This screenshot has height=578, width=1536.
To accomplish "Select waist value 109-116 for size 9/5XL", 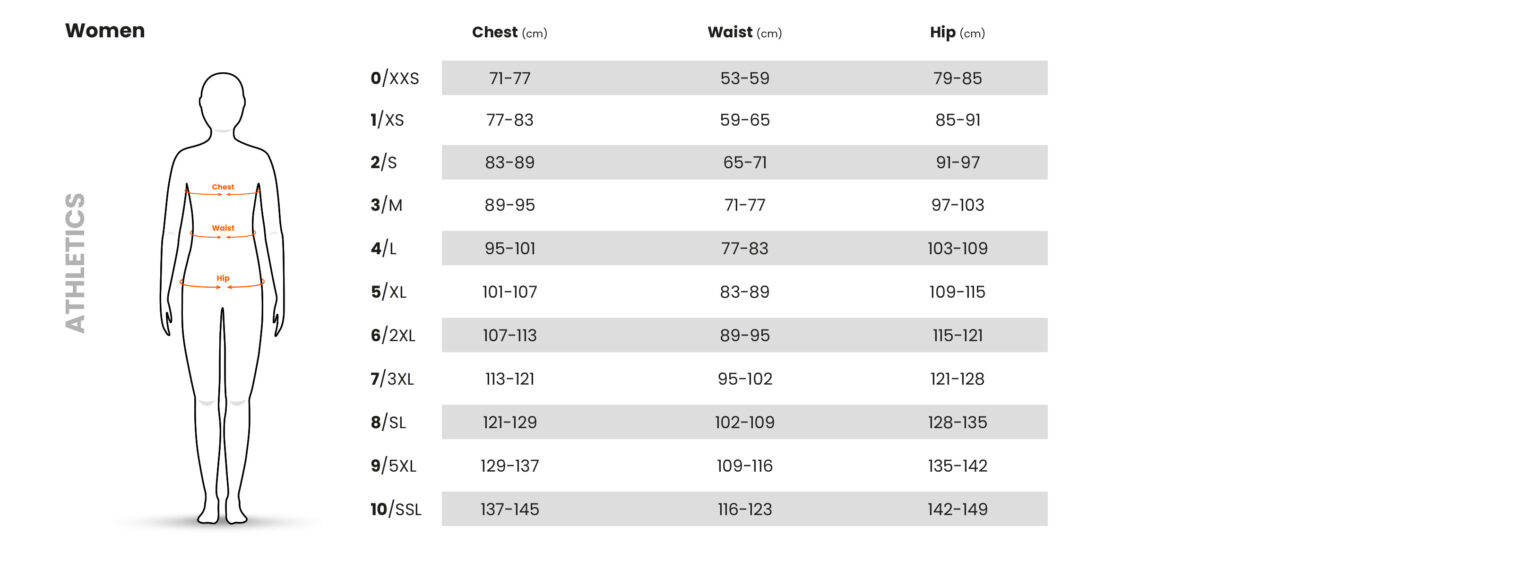I will [745, 466].
